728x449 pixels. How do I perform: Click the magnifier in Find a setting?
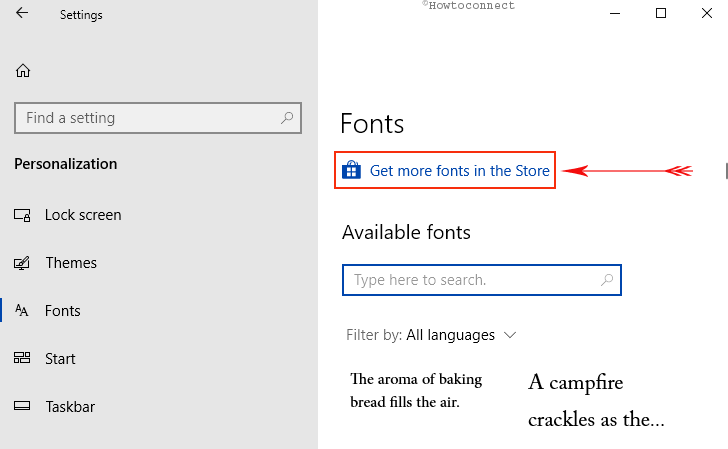287,118
